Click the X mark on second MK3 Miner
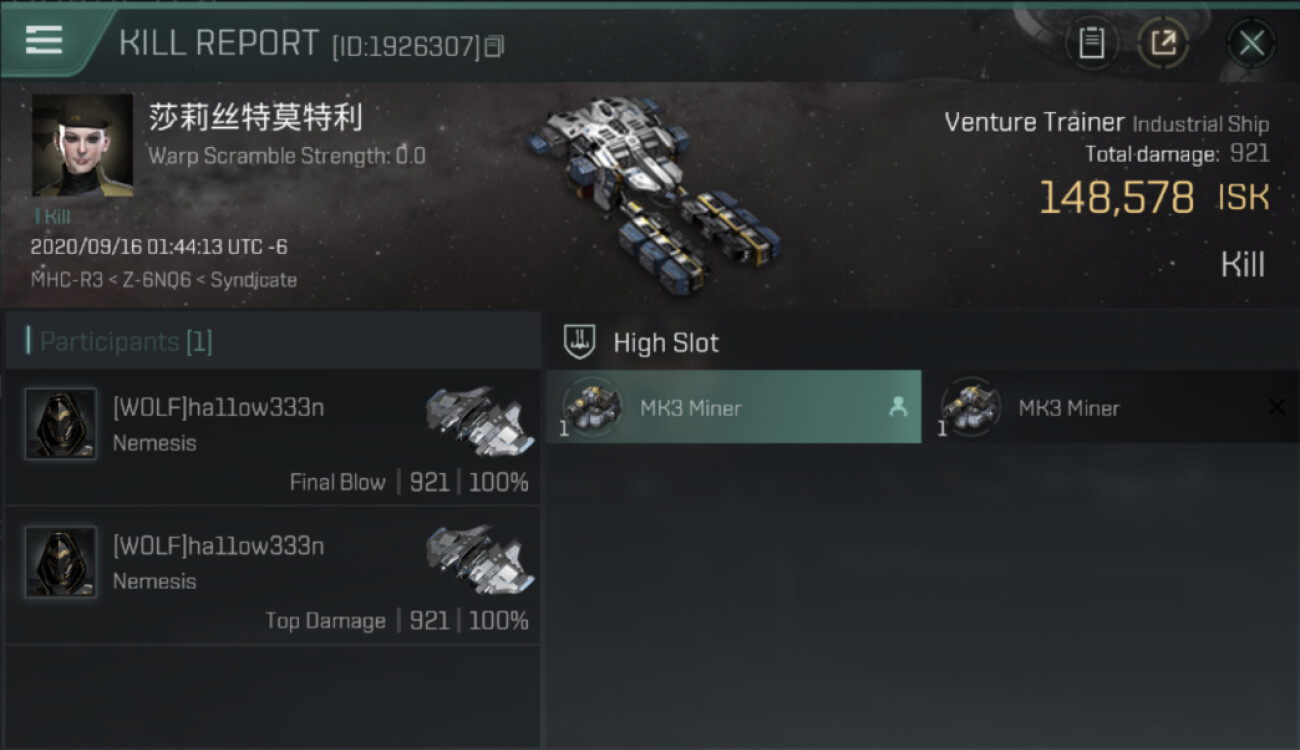This screenshot has width=1300, height=750. point(1276,406)
